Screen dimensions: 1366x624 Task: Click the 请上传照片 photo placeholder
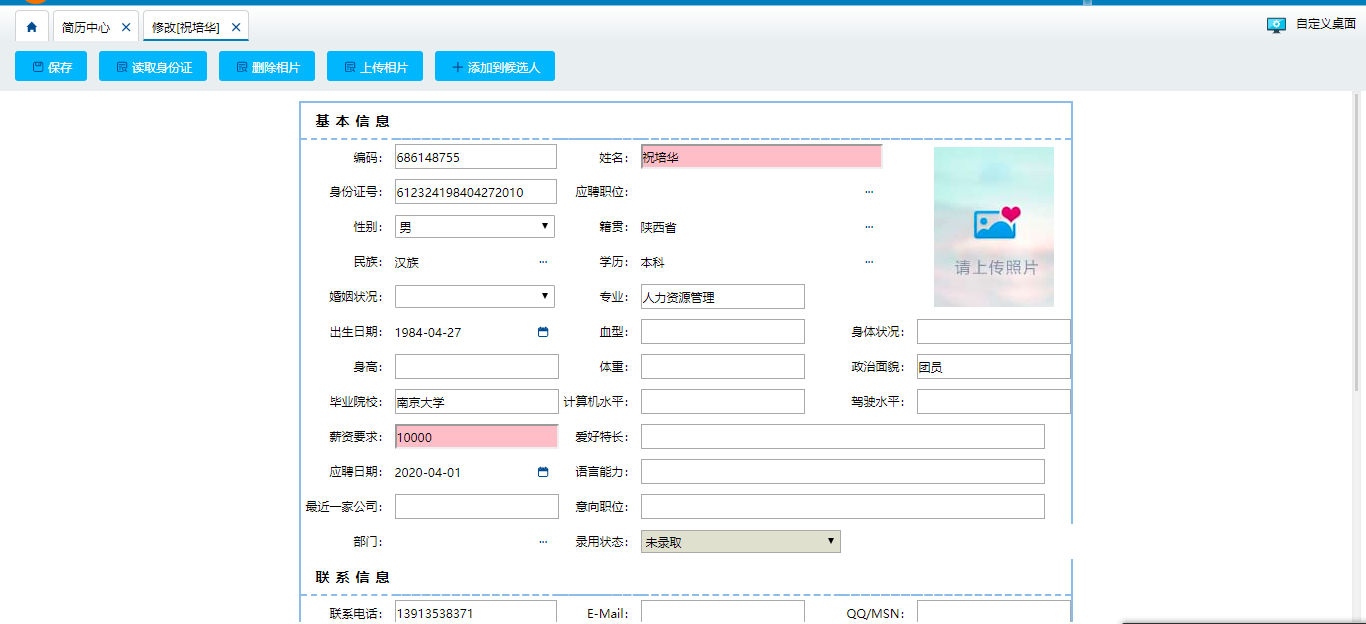click(994, 227)
